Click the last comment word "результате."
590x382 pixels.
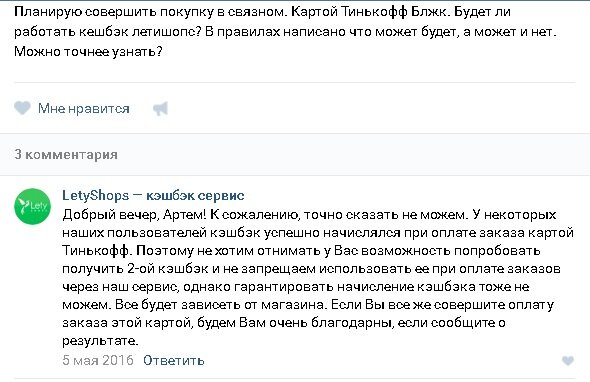pyautogui.click(x=100, y=341)
